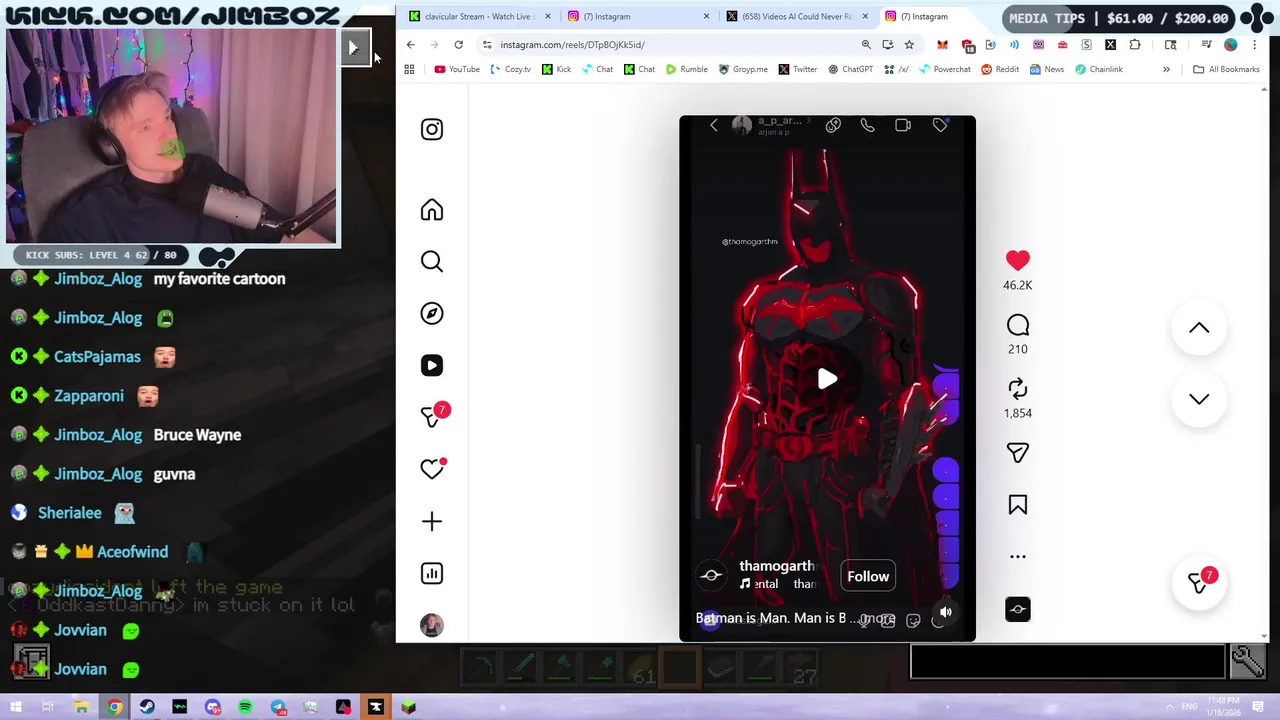Open the Reddit bookmark
Screen dimensions: 1280x720
(1000, 69)
